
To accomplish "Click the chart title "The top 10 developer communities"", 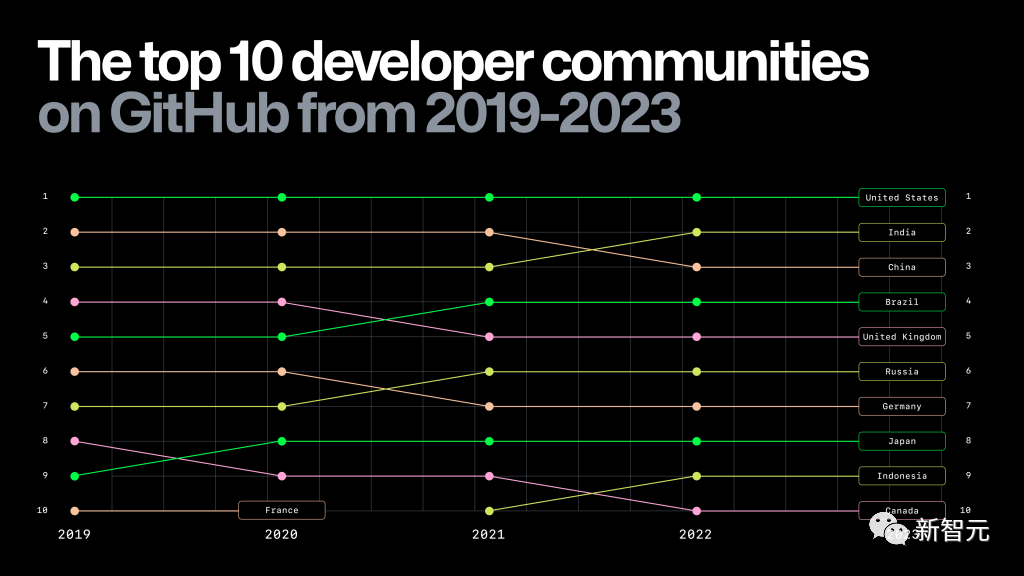I will [x=453, y=64].
